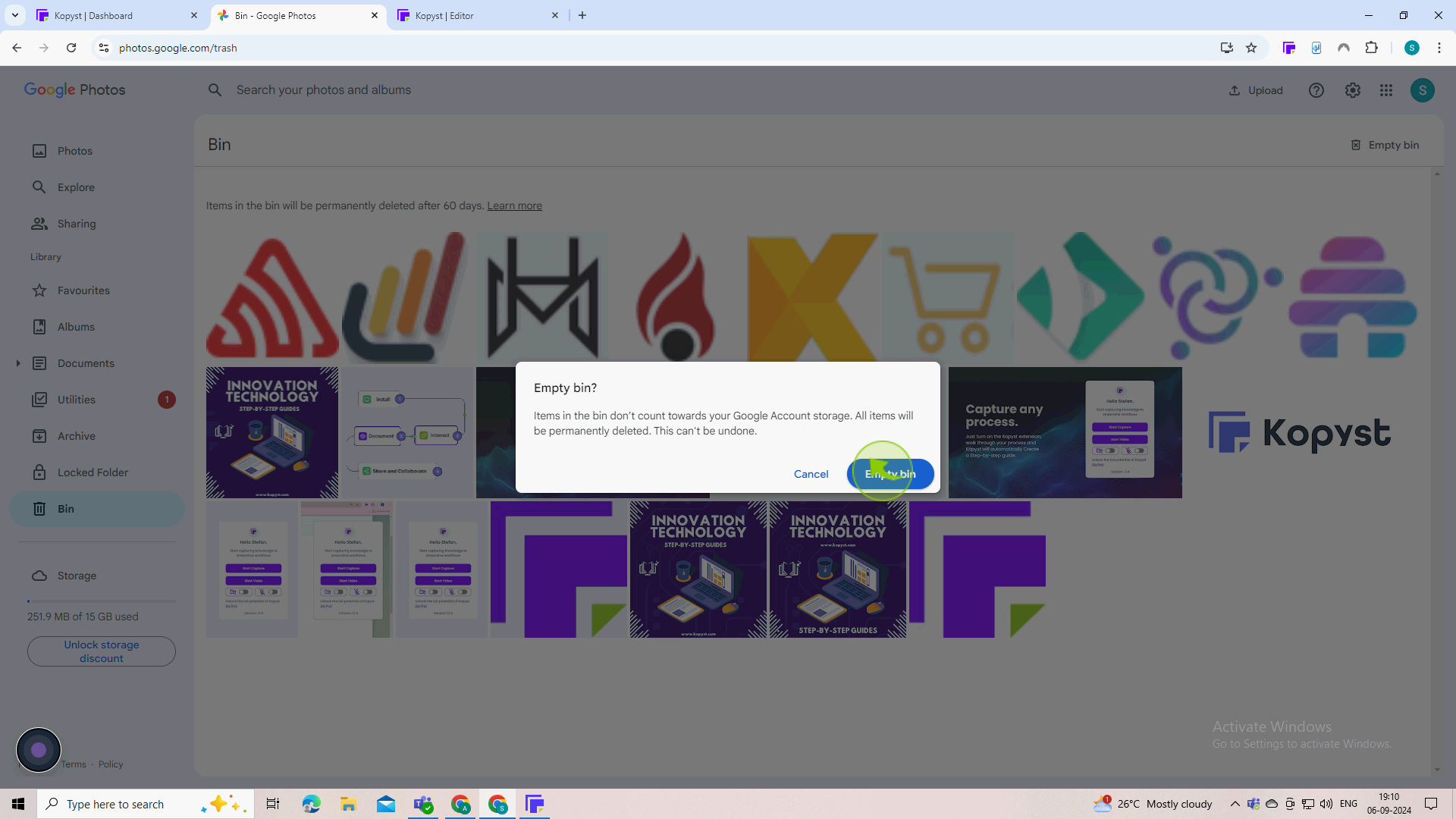The width and height of the screenshot is (1456, 819).
Task: Open the Google account avatar
Action: 1423,90
